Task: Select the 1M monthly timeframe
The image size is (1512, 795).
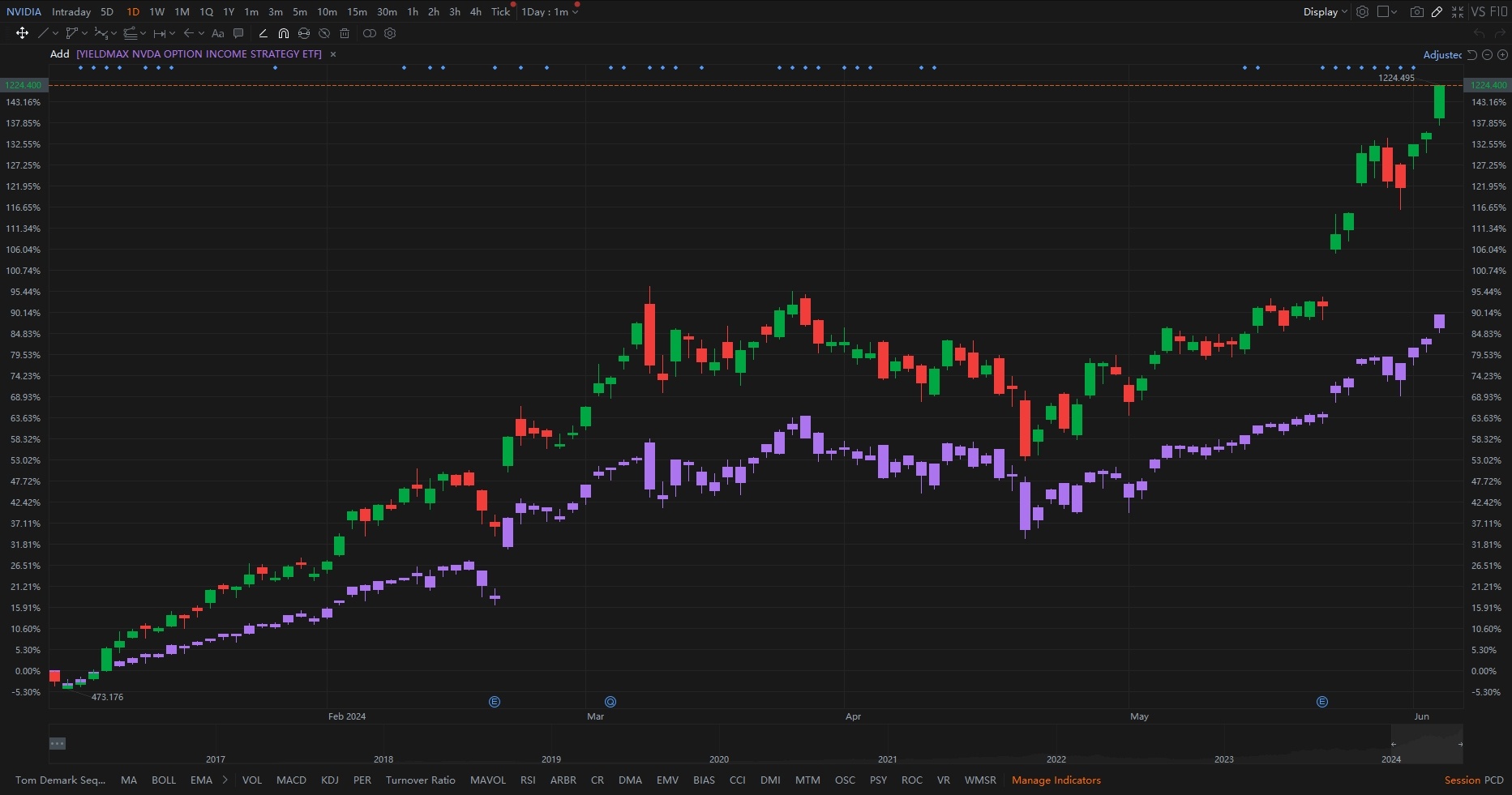Action: click(x=182, y=11)
